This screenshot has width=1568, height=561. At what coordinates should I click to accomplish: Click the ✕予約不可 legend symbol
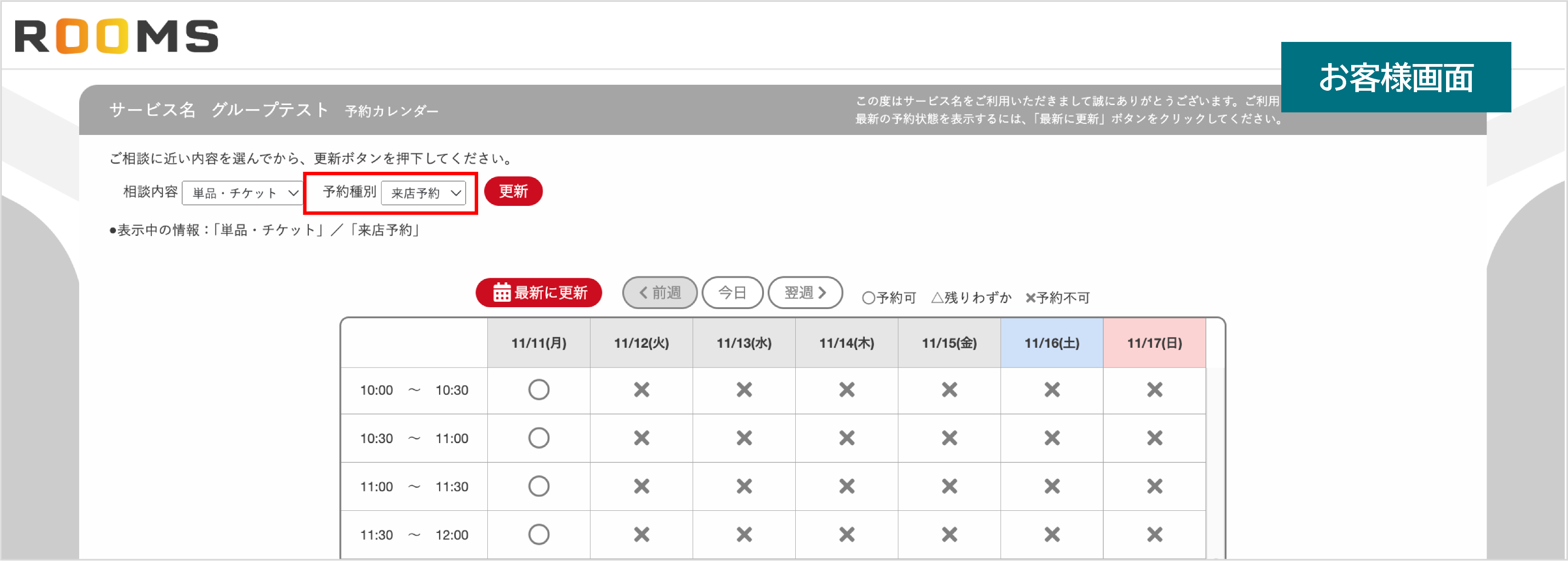coord(1030,297)
